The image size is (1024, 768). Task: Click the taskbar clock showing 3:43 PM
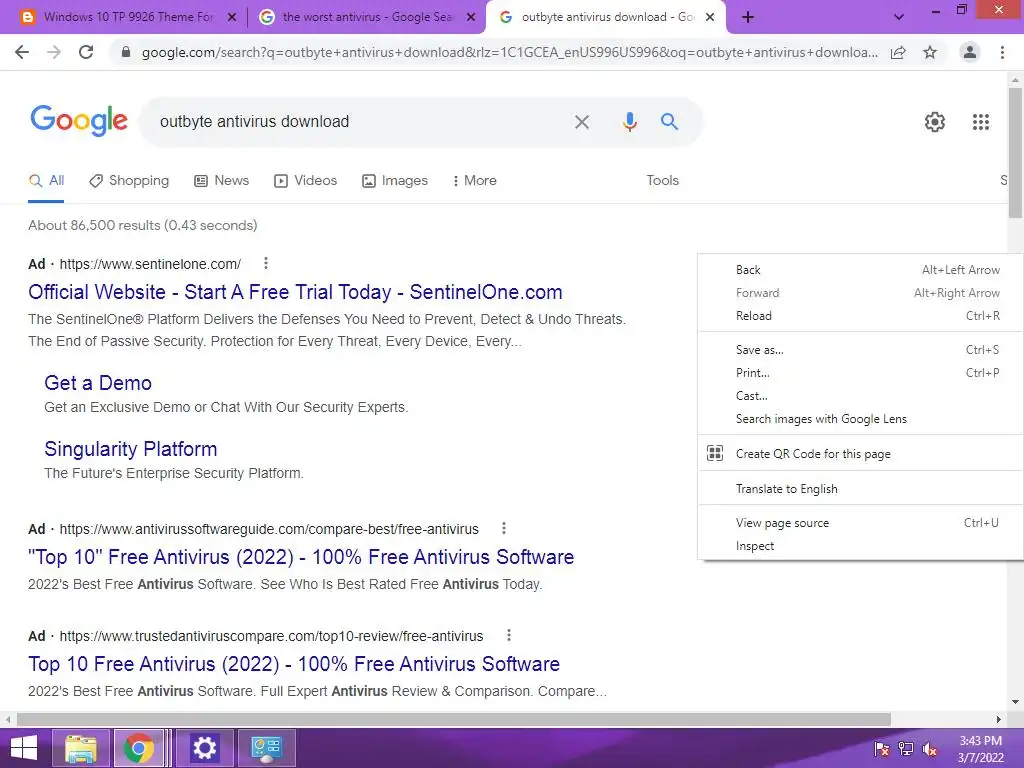980,749
